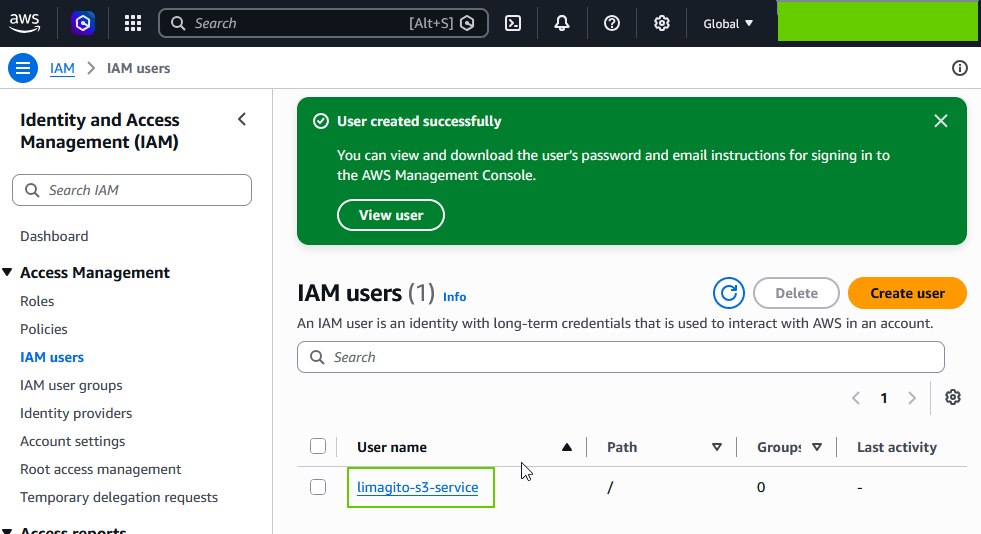Open Roles in the sidebar
981x534 pixels.
point(37,301)
